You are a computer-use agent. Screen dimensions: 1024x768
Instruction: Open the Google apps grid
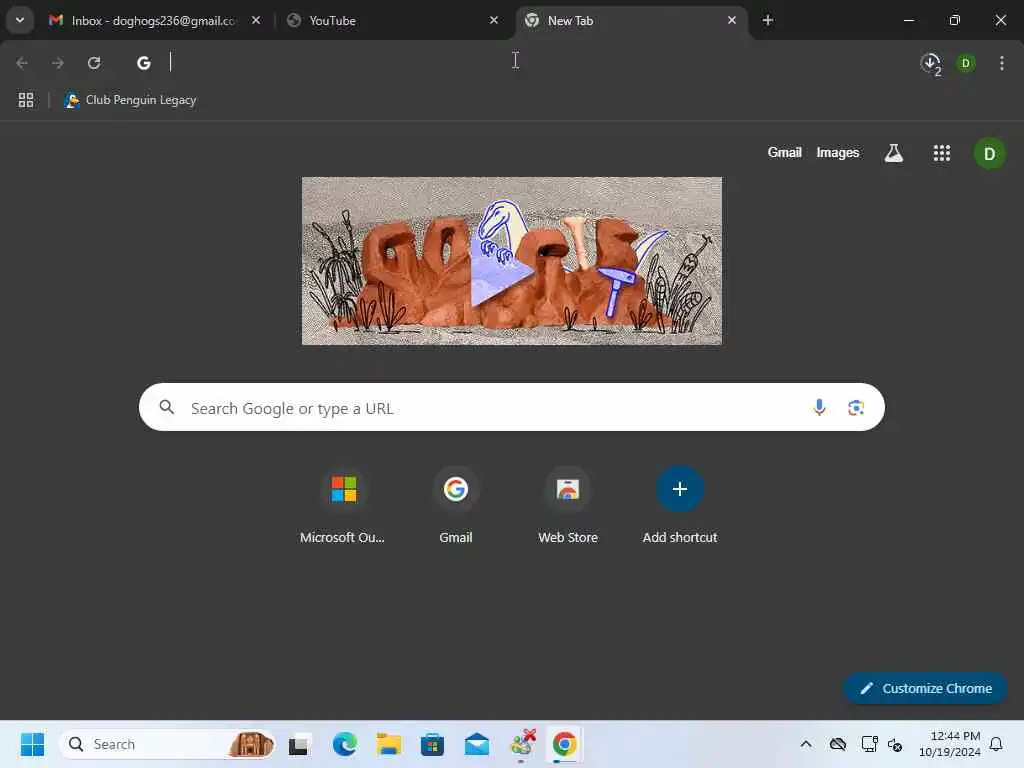tap(942, 153)
